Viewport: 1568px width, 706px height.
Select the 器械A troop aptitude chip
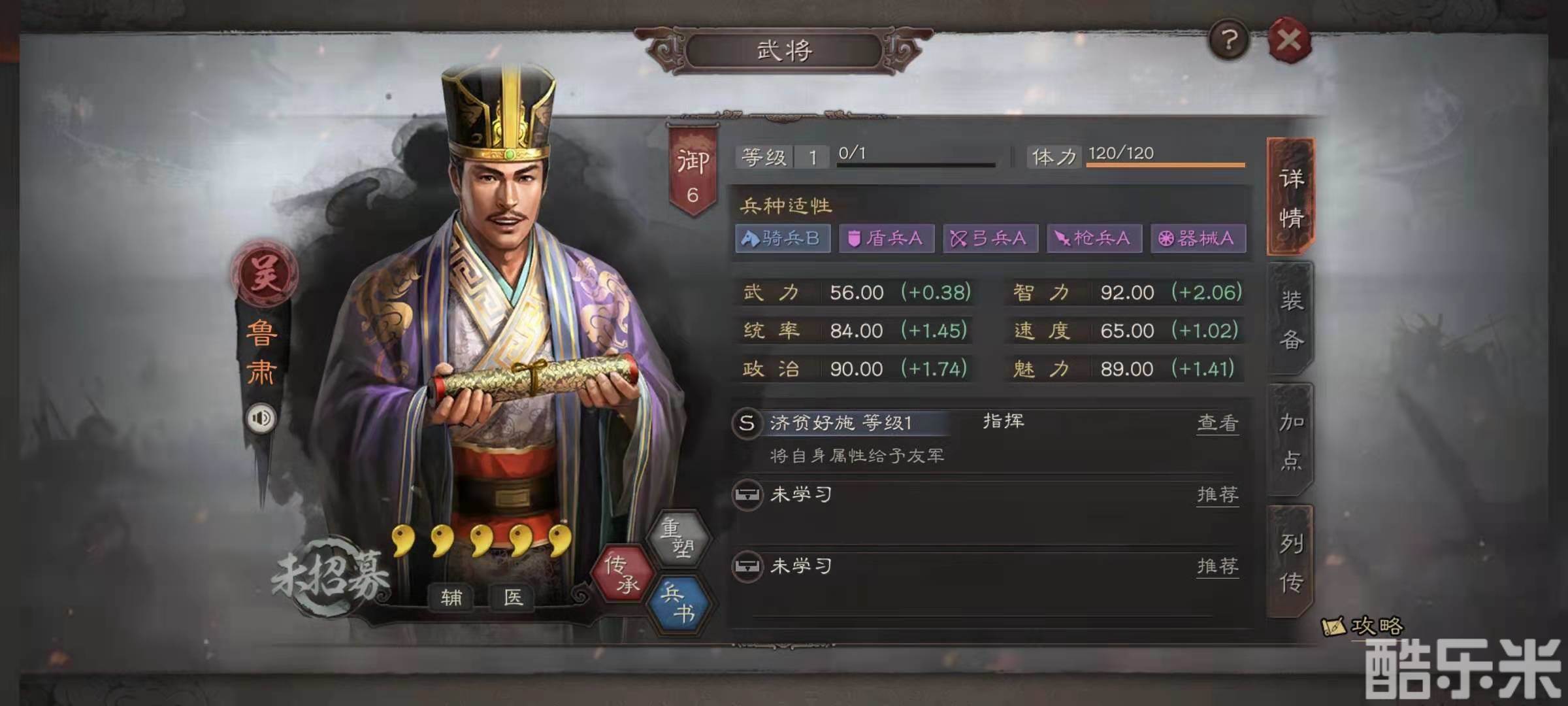point(1198,239)
